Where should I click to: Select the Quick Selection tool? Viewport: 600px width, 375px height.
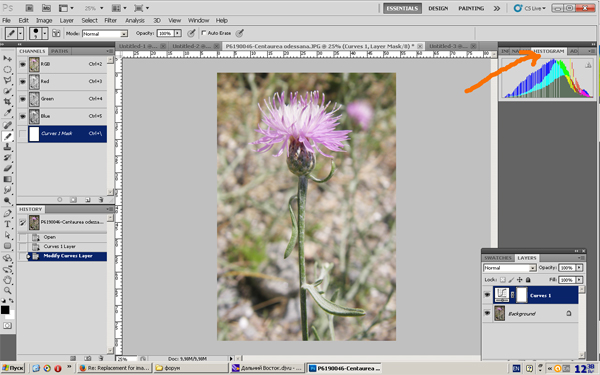pyautogui.click(x=7, y=91)
